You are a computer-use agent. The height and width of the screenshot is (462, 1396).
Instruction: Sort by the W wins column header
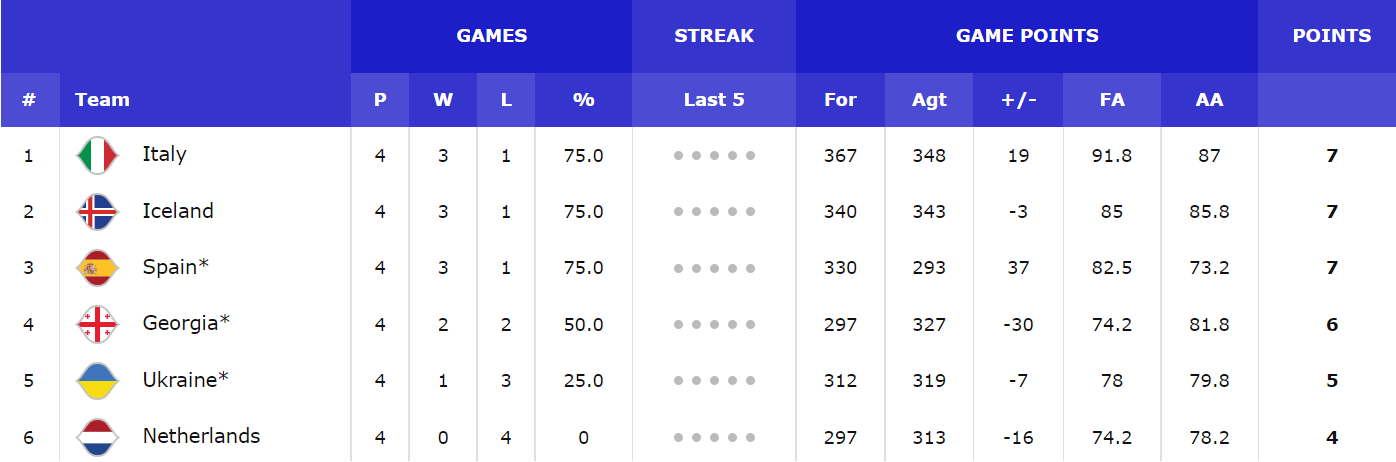pyautogui.click(x=443, y=100)
